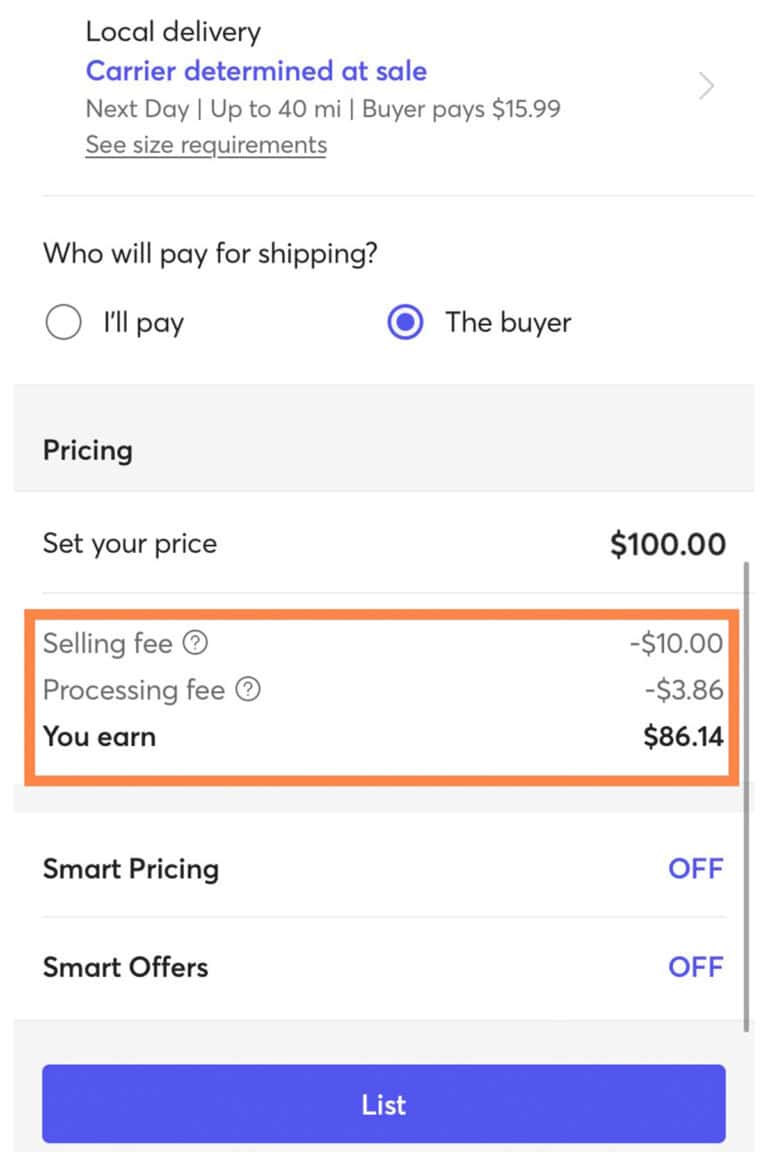Open the Pricing section header

pyautogui.click(x=87, y=451)
